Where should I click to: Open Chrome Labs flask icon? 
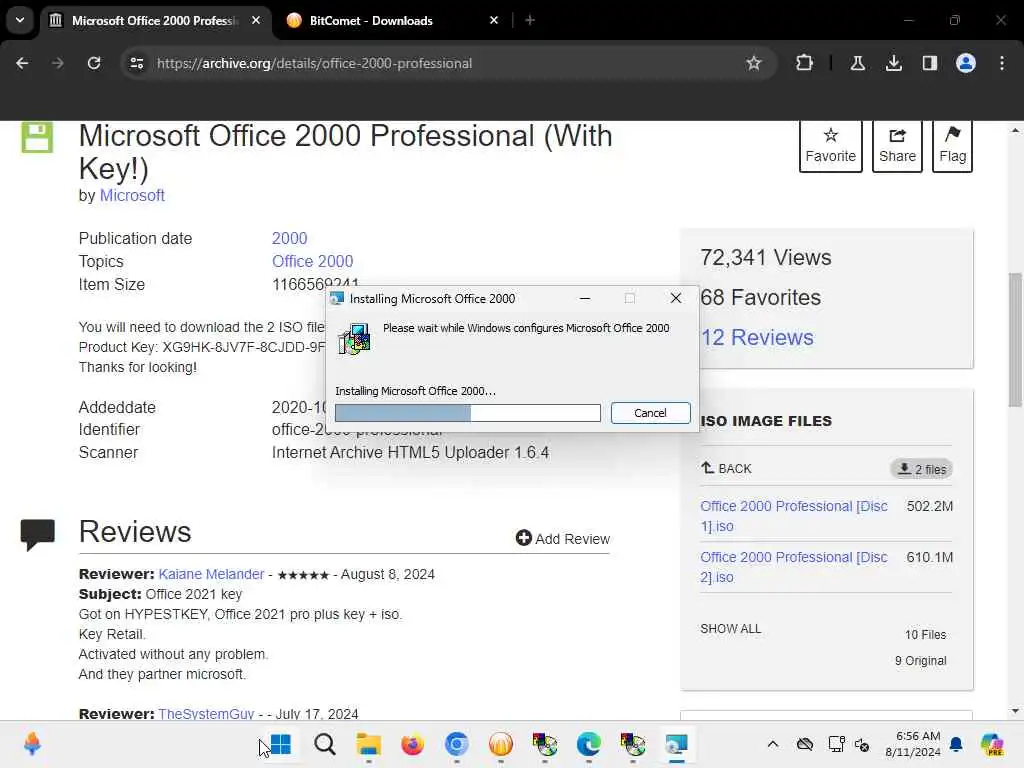(x=857, y=63)
